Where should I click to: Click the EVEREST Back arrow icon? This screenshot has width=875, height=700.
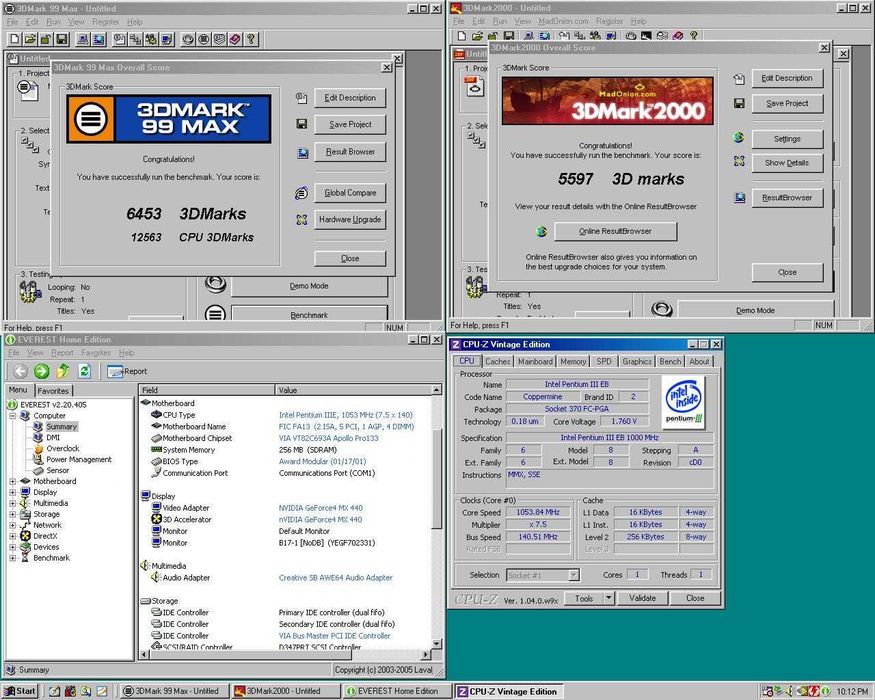click(x=20, y=371)
